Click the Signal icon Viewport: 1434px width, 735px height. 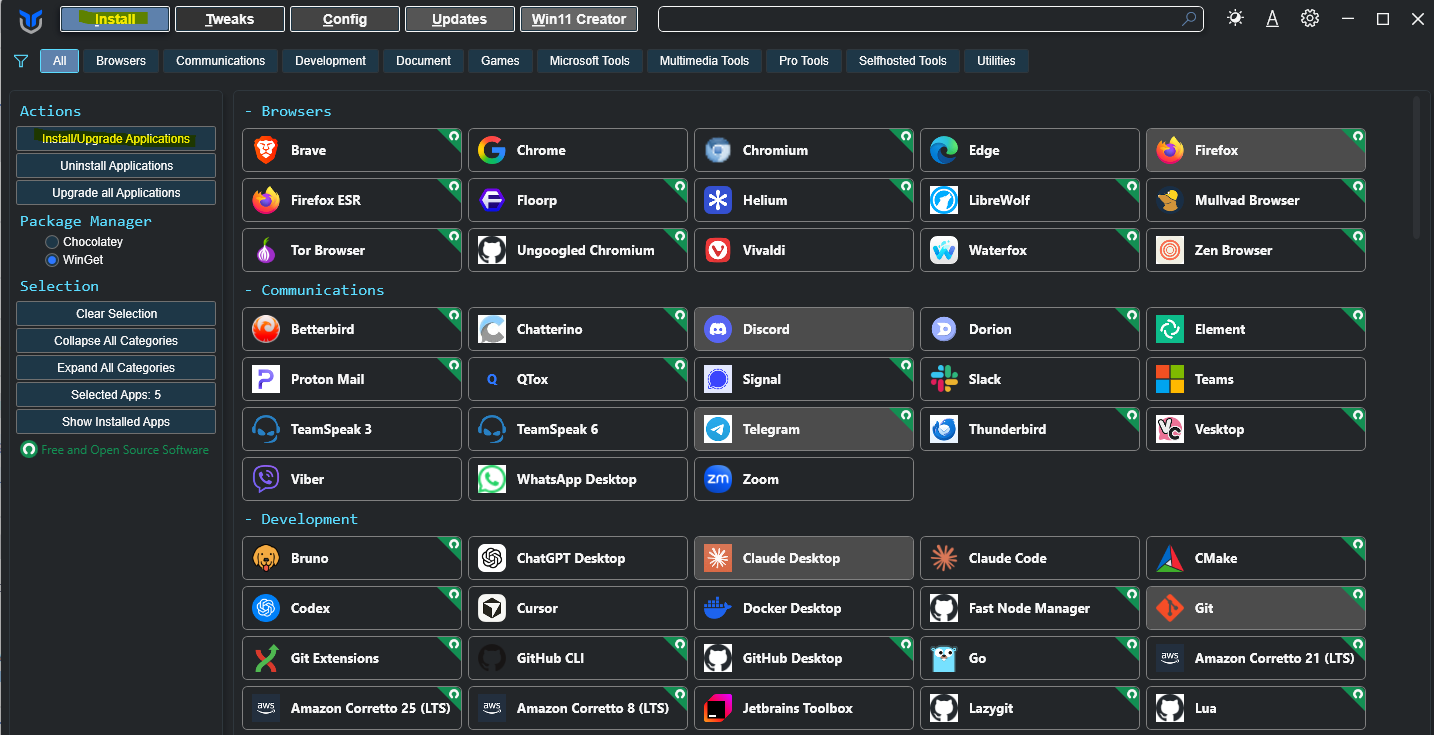[x=718, y=379]
